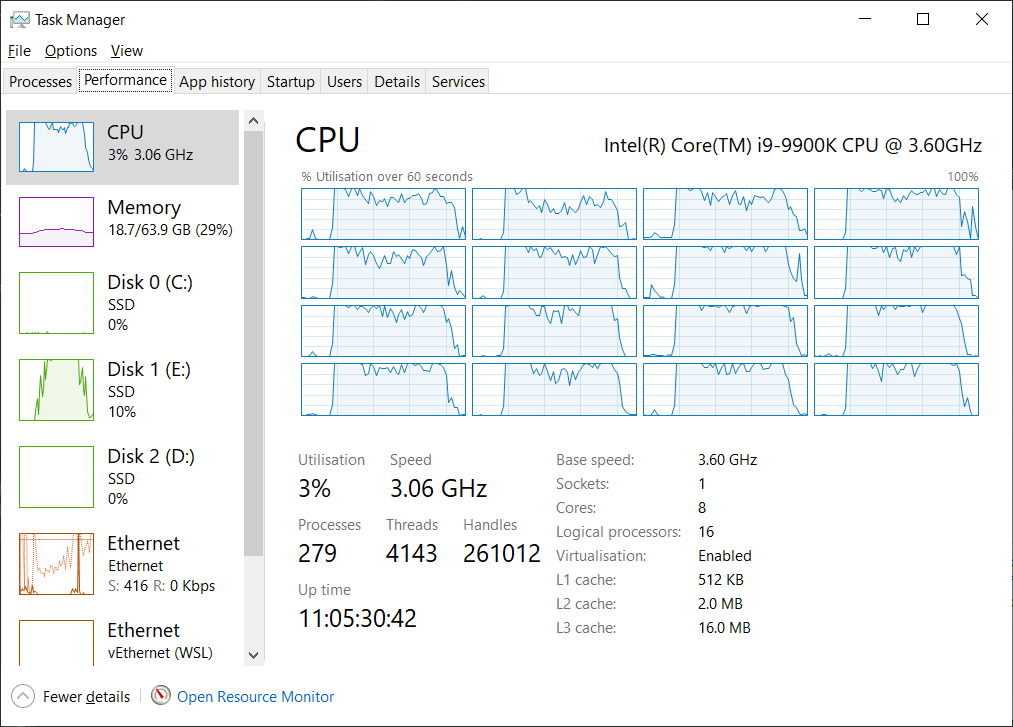This screenshot has height=727, width=1013.
Task: Switch to the Processes tab
Action: click(40, 81)
